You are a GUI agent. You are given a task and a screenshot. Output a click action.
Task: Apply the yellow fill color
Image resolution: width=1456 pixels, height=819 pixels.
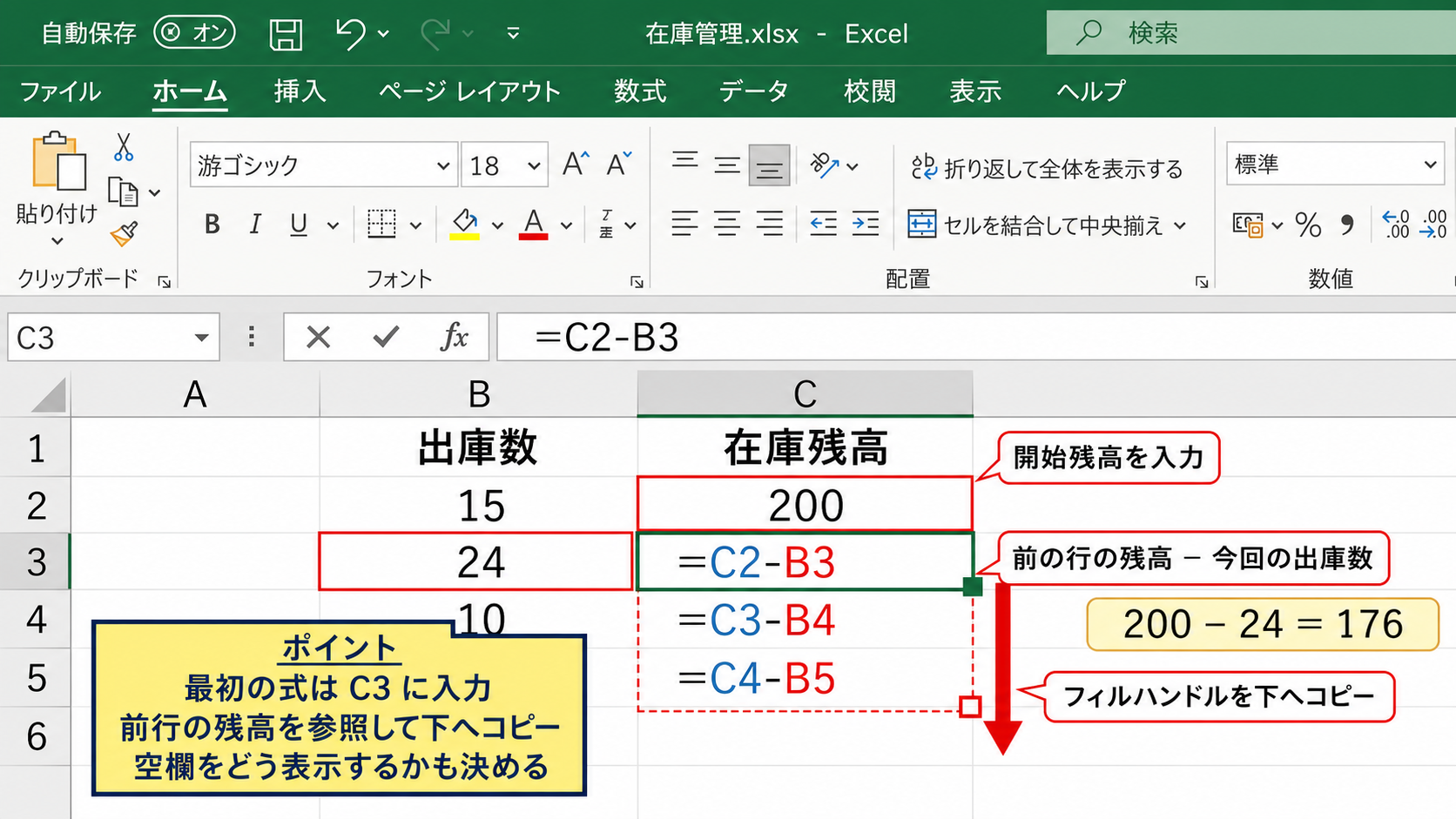[x=464, y=225]
